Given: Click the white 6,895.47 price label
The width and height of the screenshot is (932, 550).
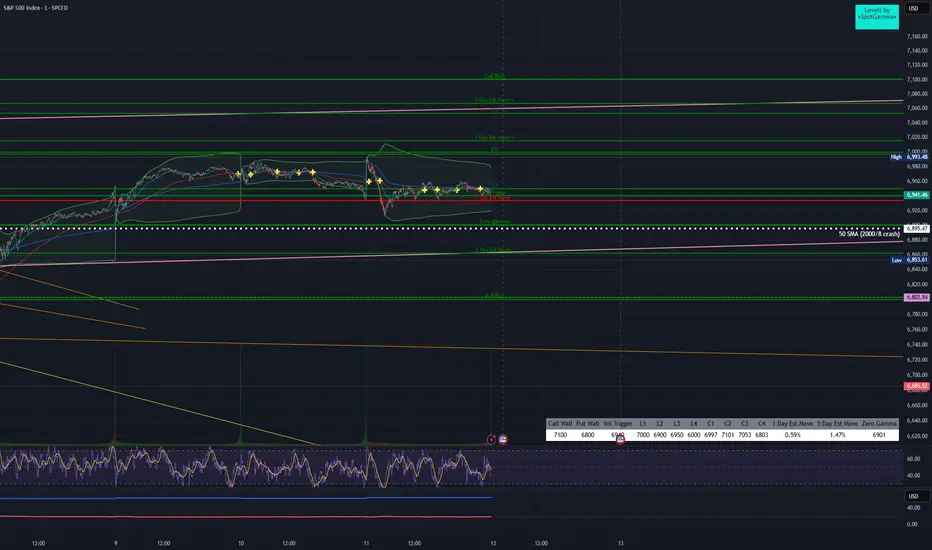Looking at the screenshot, I should click(916, 228).
